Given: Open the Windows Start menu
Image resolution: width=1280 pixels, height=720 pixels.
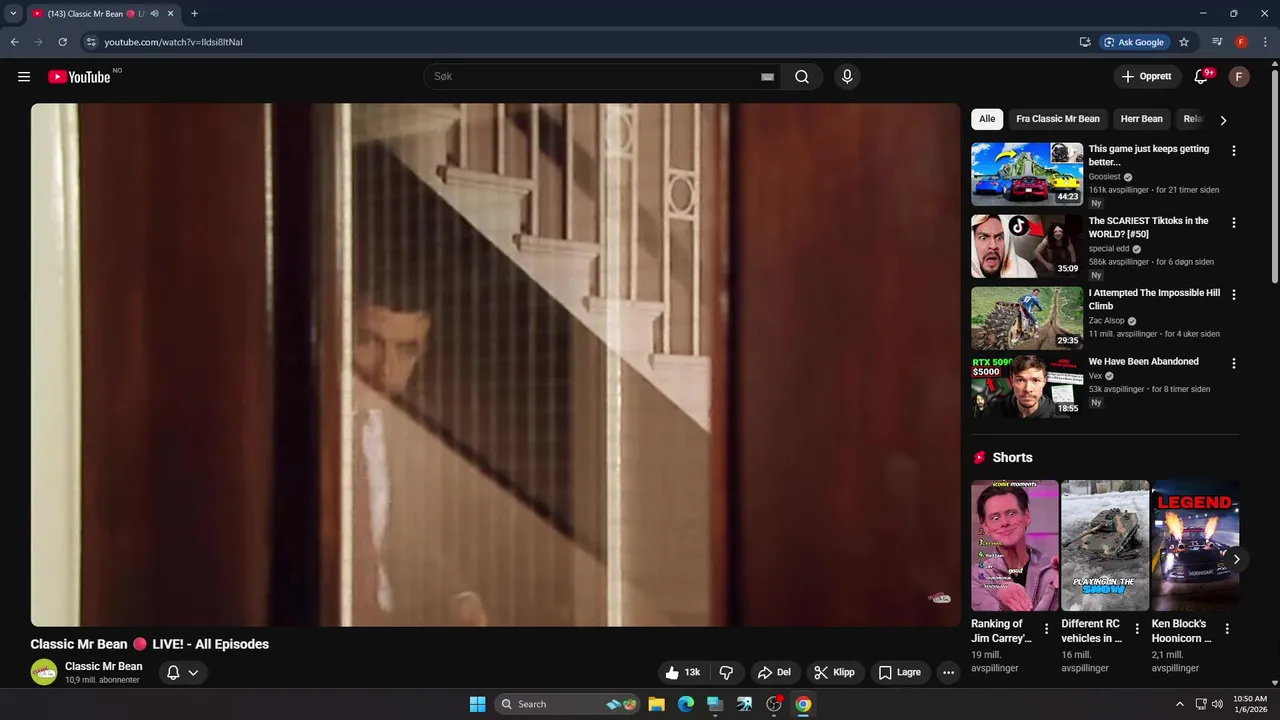Looking at the screenshot, I should [477, 704].
